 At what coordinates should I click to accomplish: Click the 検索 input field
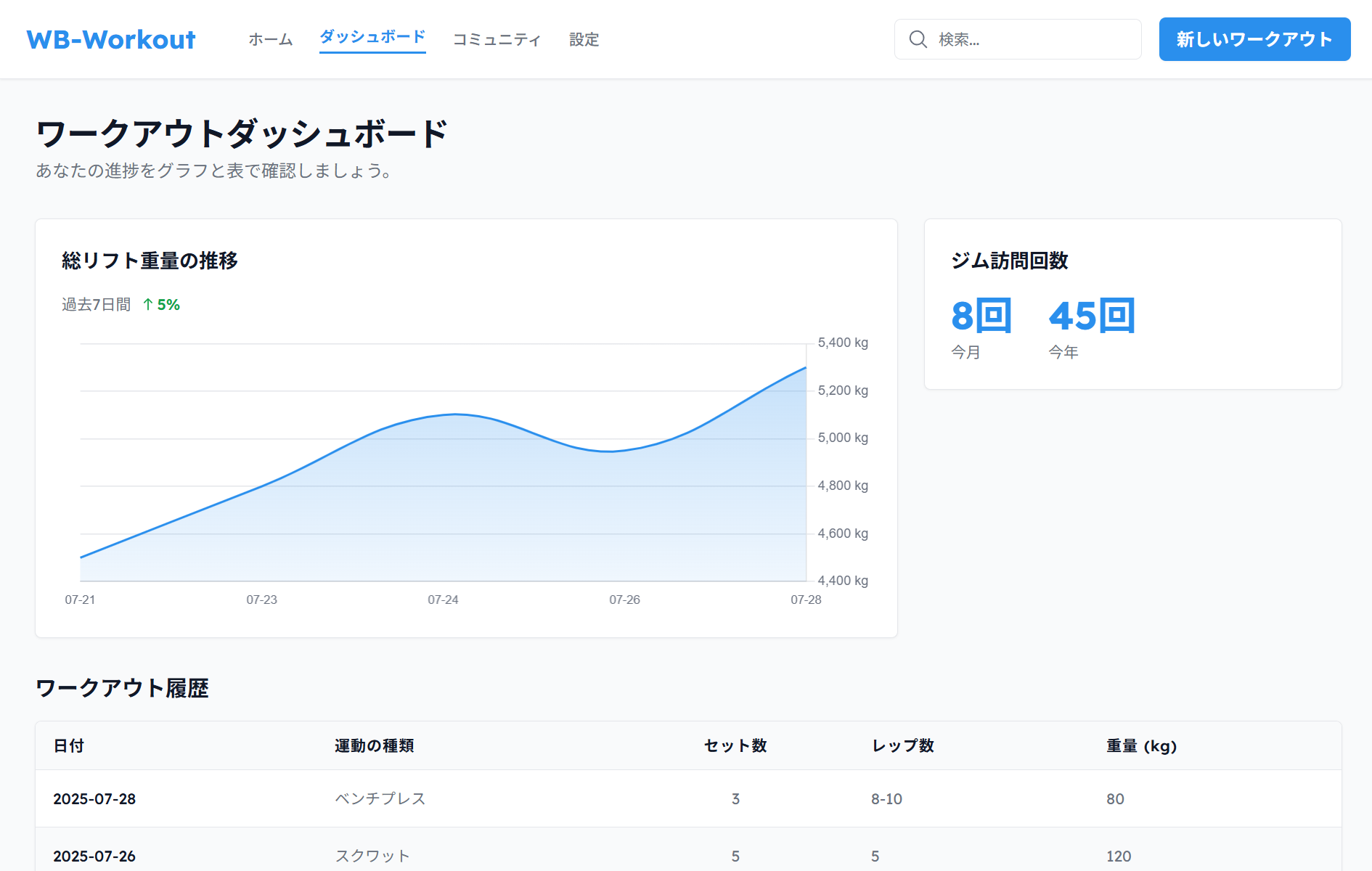click(x=1031, y=39)
